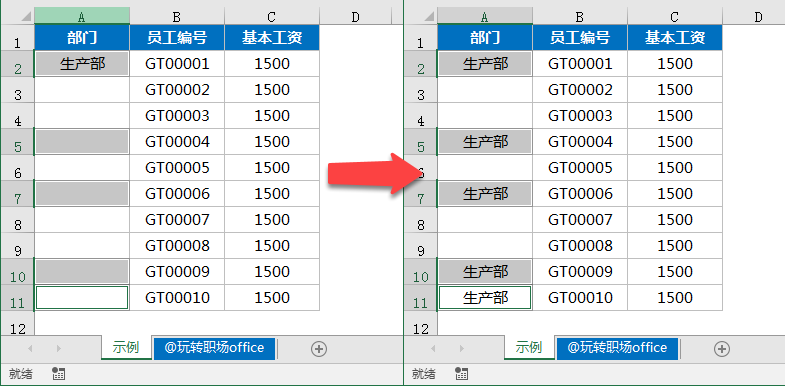This screenshot has width=785, height=386.
Task: Click 基本工资 header cell in left sheet
Action: point(272,38)
